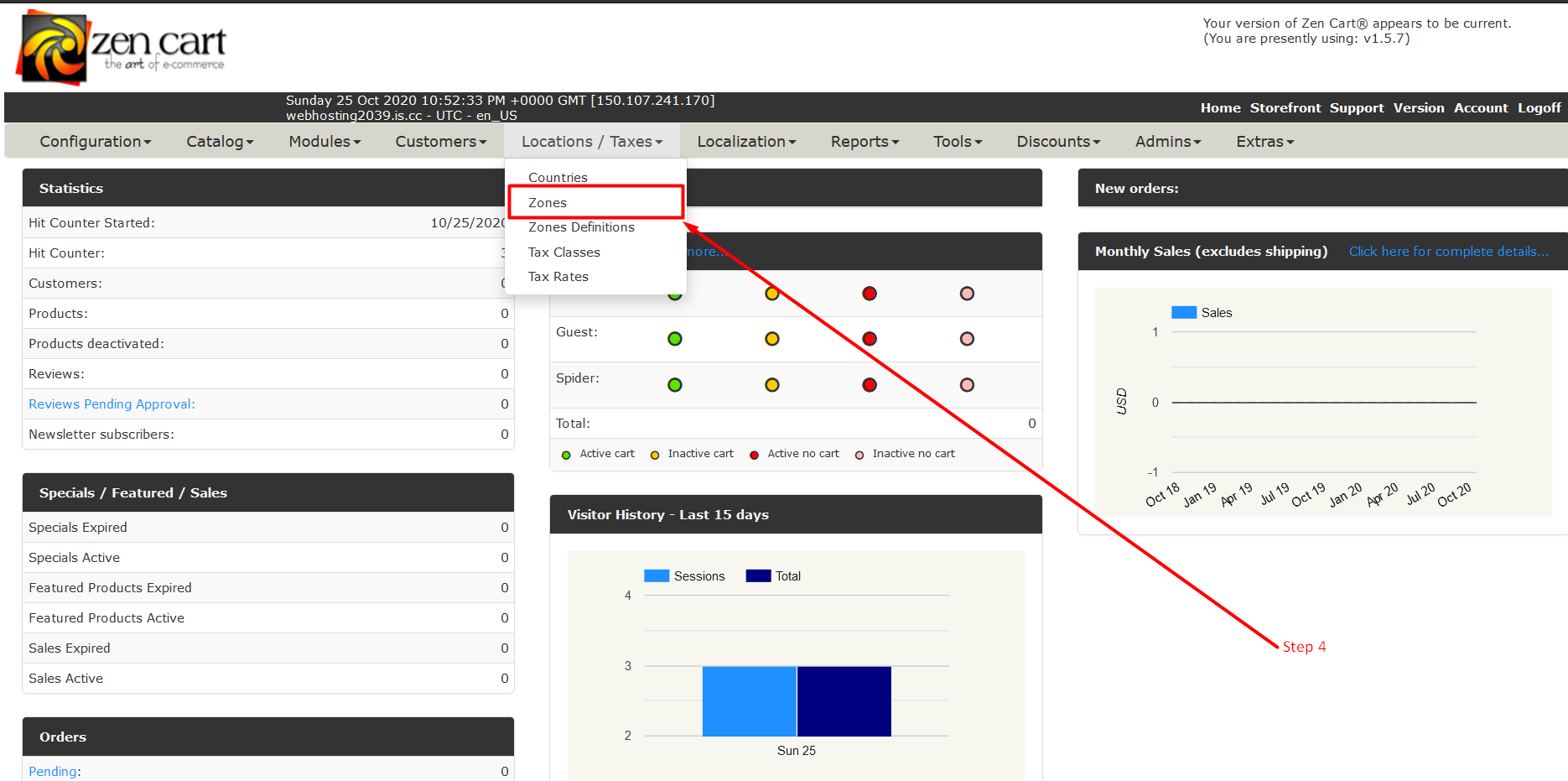Collapse the Locations / Taxes menu
1568x781 pixels.
coord(592,142)
